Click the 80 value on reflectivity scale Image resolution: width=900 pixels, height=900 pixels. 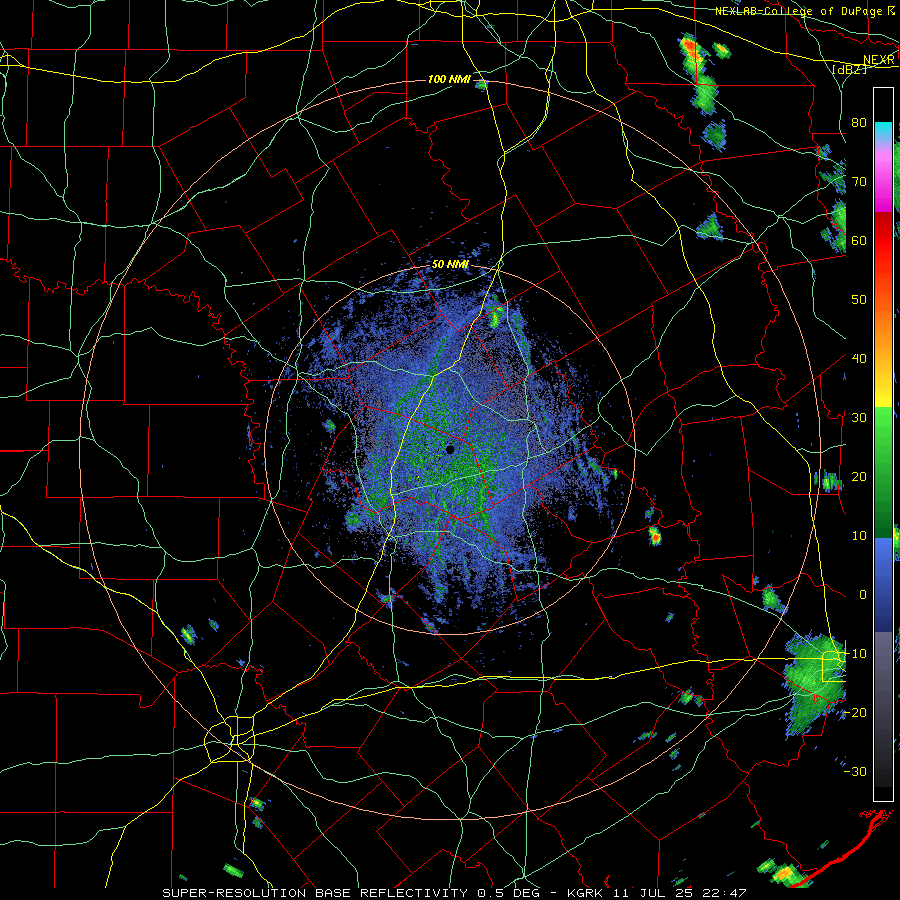coord(859,122)
